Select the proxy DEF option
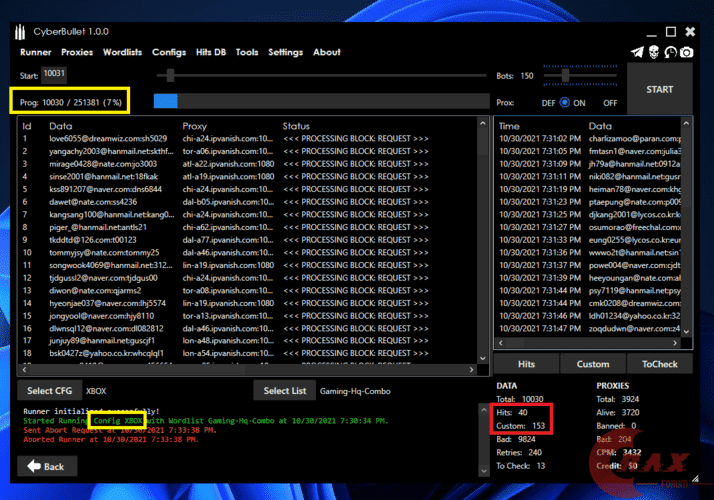 (x=548, y=103)
